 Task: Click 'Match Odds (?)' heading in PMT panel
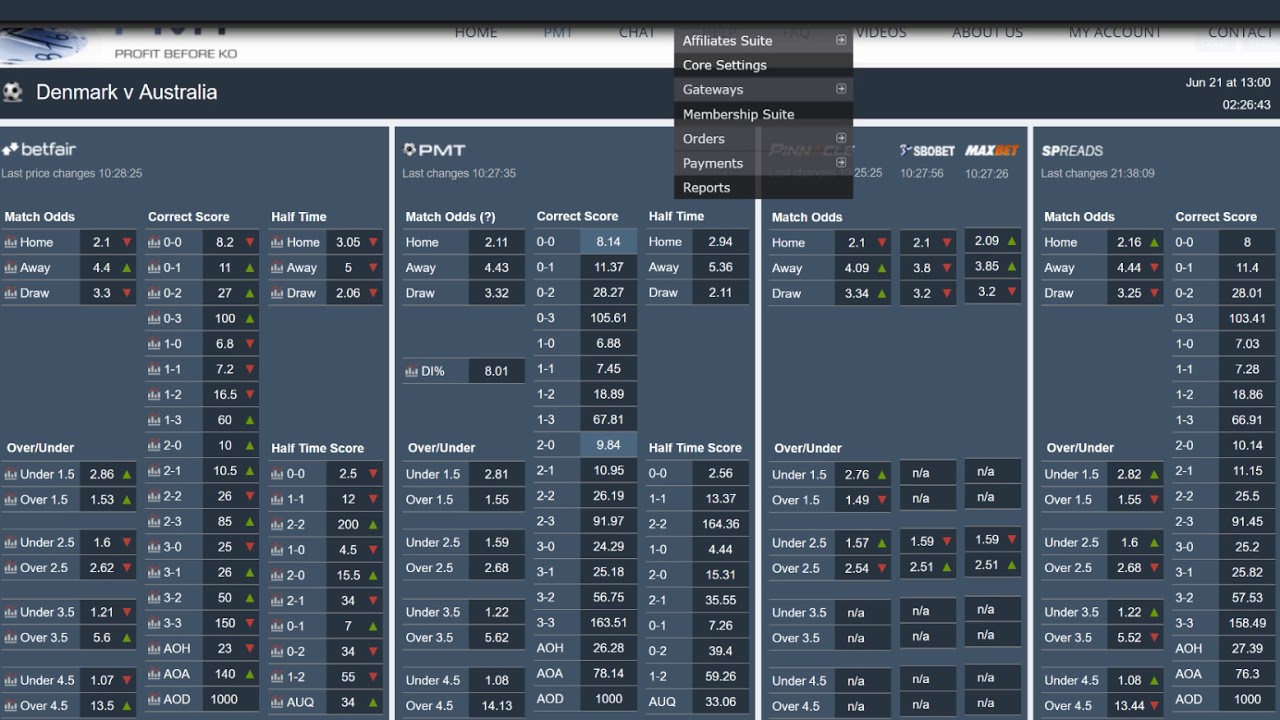pyautogui.click(x=450, y=217)
